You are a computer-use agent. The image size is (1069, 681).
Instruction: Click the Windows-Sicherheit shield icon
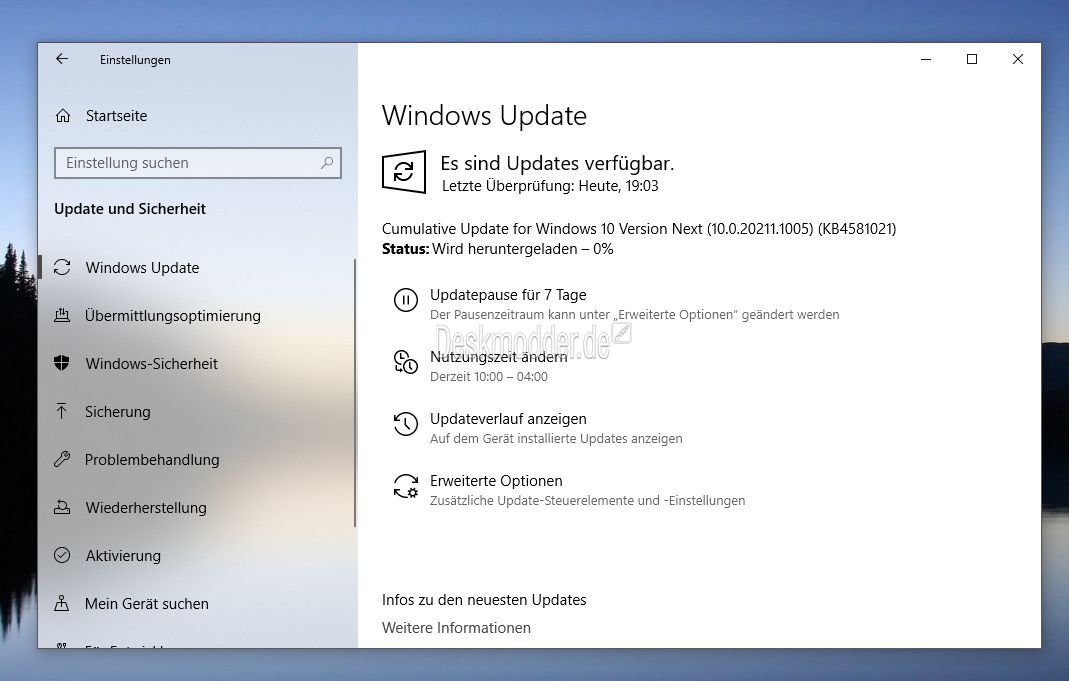coord(62,363)
